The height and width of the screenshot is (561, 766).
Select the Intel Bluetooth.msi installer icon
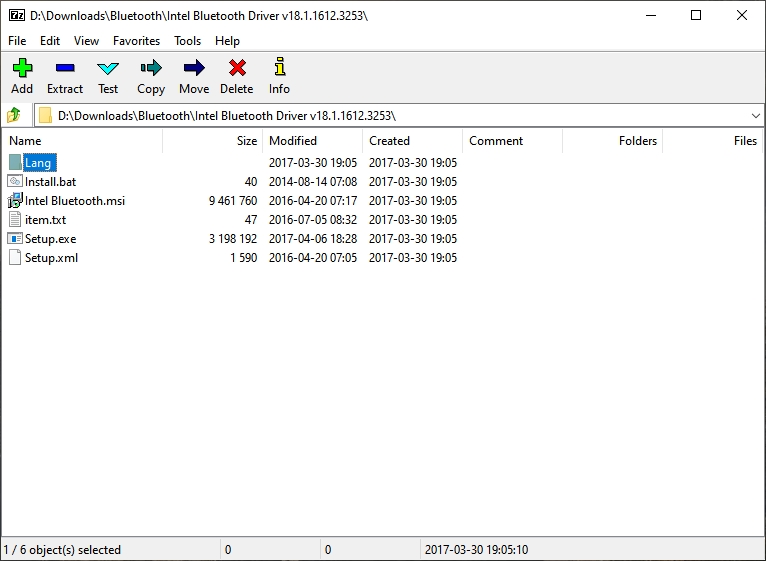(x=15, y=200)
